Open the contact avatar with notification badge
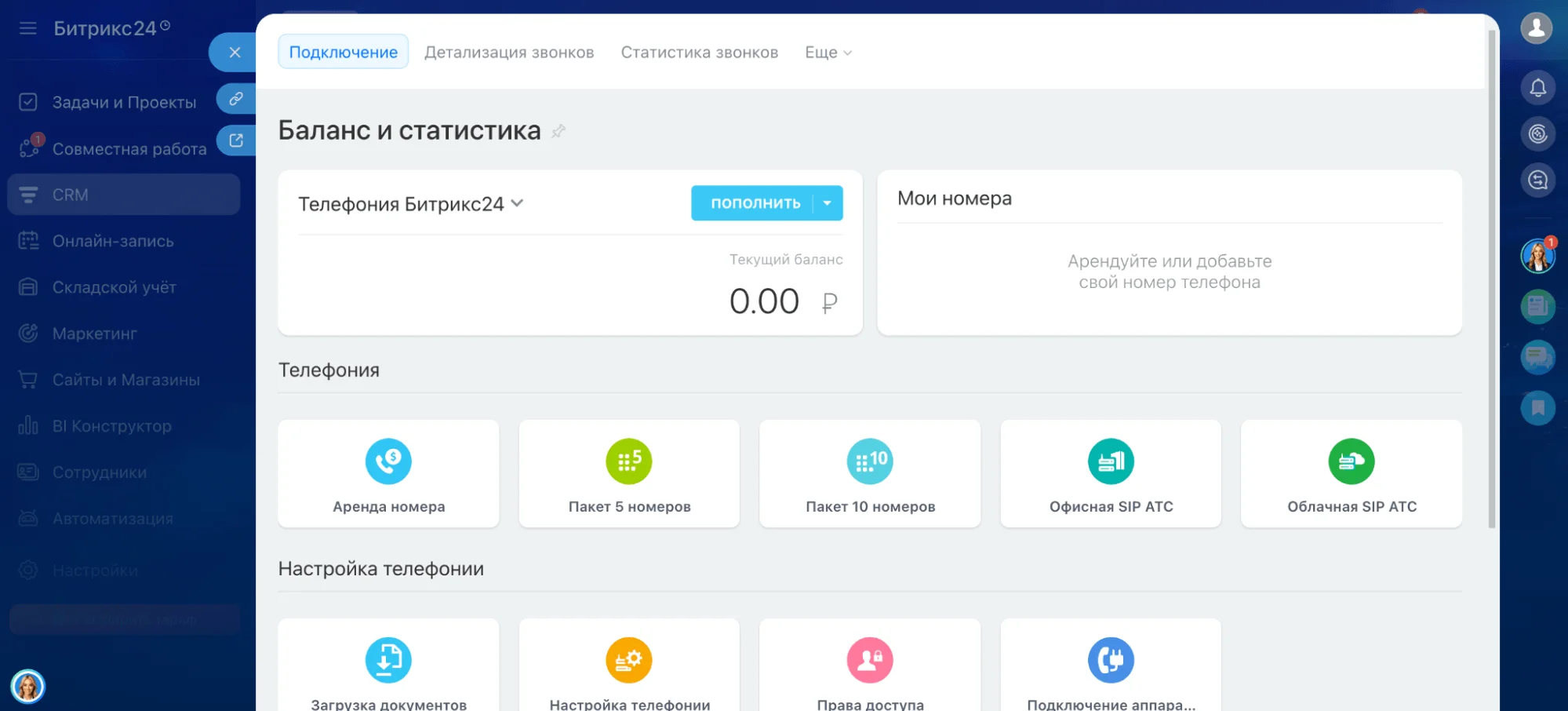The width and height of the screenshot is (1568, 711). [x=1538, y=255]
